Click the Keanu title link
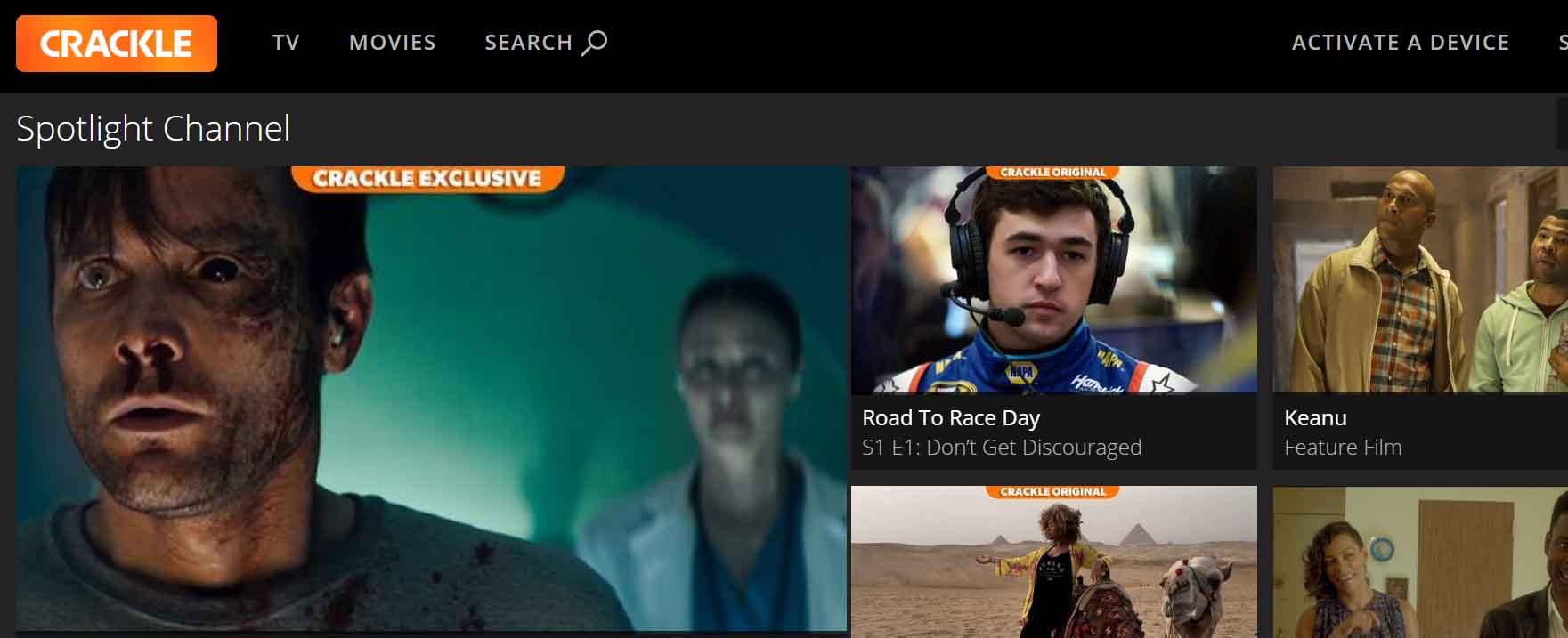 click(x=1315, y=418)
